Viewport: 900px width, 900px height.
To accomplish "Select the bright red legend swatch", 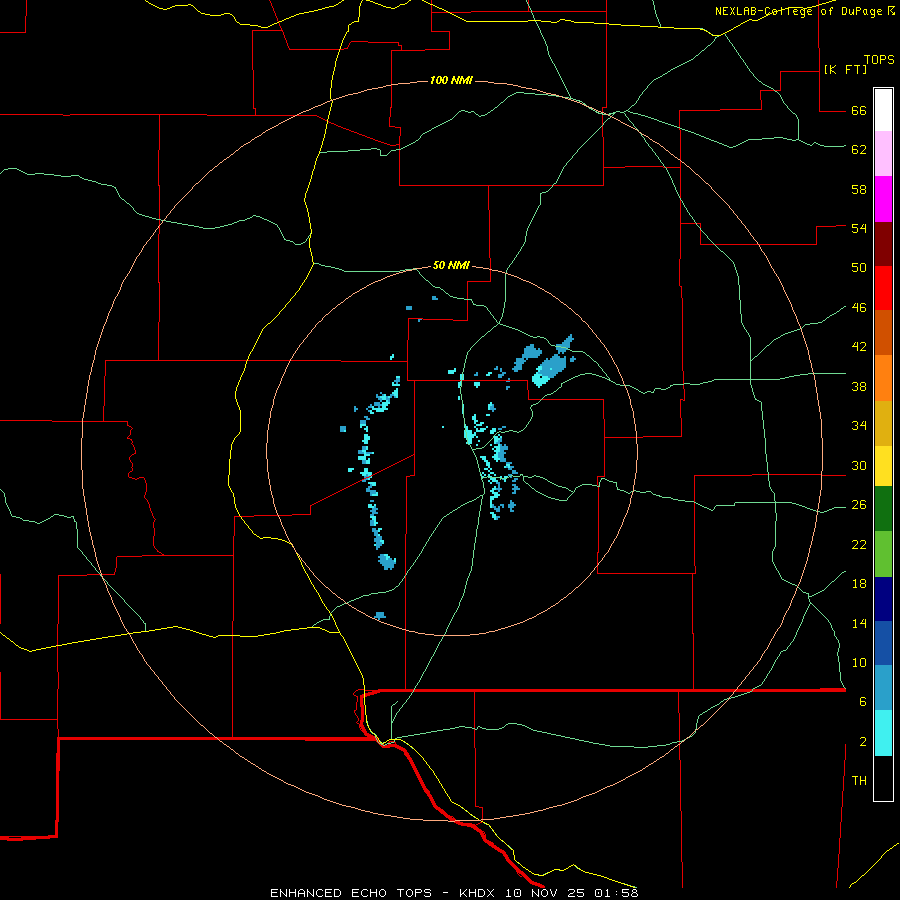I will click(883, 288).
